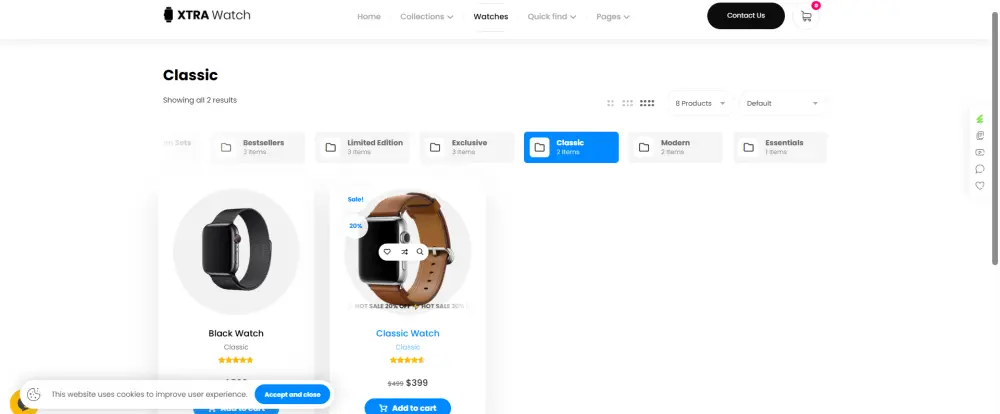Open the 8 Products per-page dropdown
This screenshot has height=414, width=1000.
pyautogui.click(x=701, y=103)
